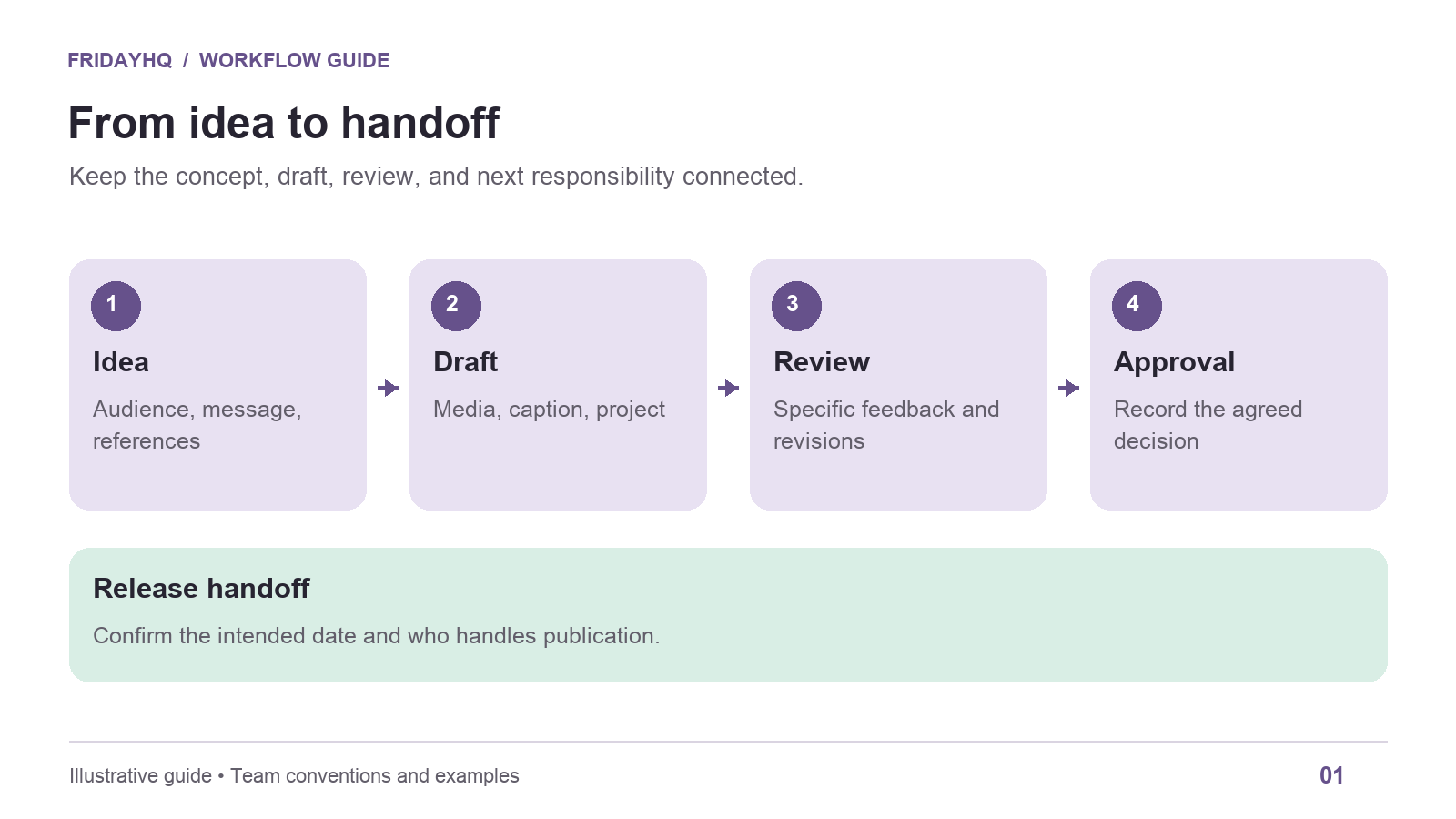Image resolution: width=1456 pixels, height=819 pixels.
Task: Click the arrow between Review and Approval
Action: tap(1069, 389)
